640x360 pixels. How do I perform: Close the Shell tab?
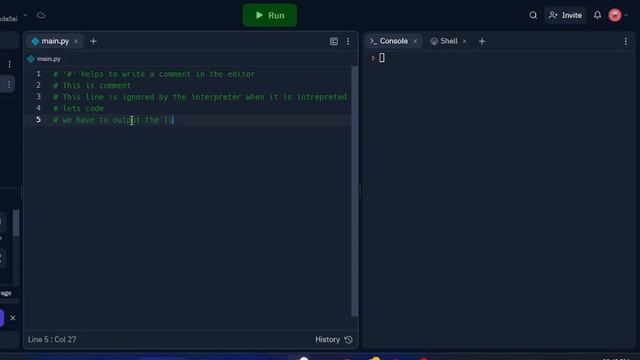point(464,42)
